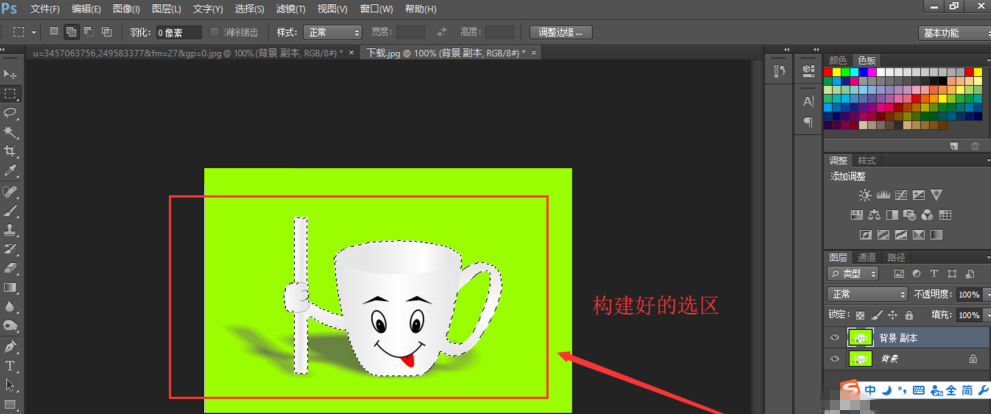The image size is (991, 414).
Task: Pick the red swatch in 色板 panel
Action: 829,72
